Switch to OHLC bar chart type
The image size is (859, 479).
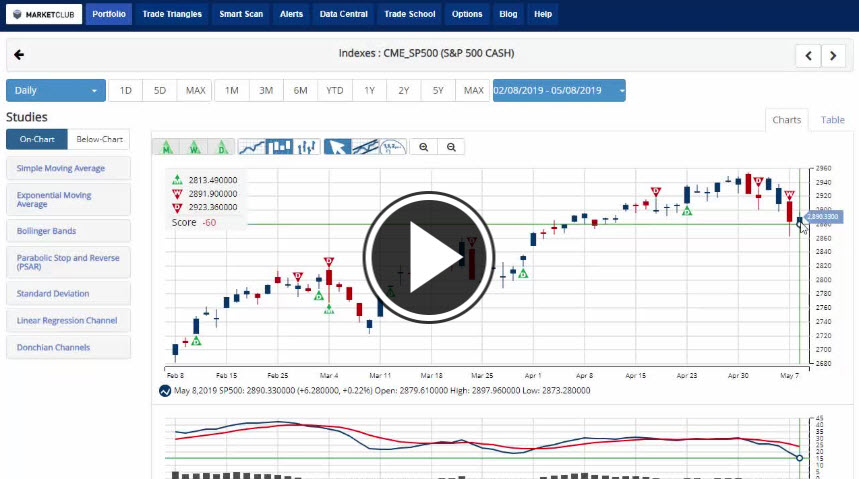point(307,147)
